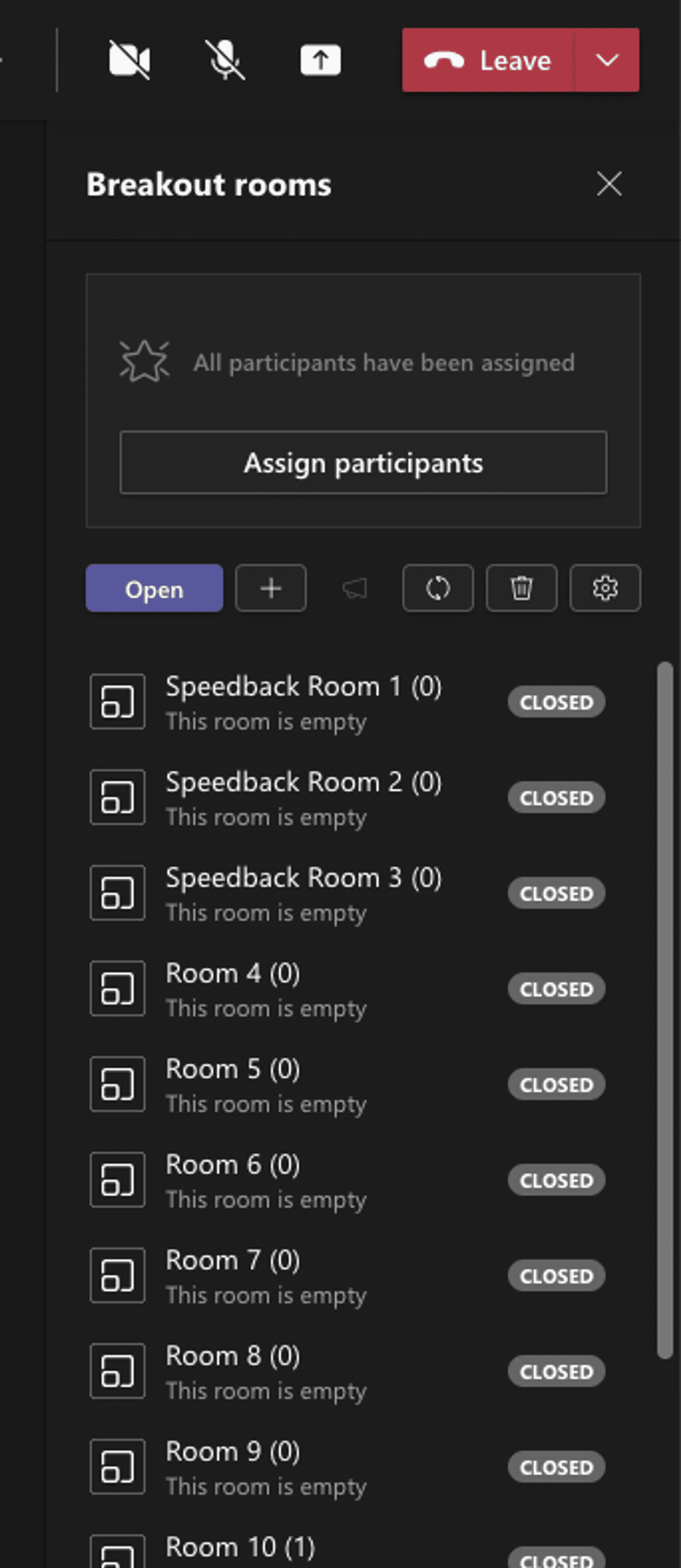The width and height of the screenshot is (681, 1568).
Task: Toggle the camera on
Action: click(129, 60)
